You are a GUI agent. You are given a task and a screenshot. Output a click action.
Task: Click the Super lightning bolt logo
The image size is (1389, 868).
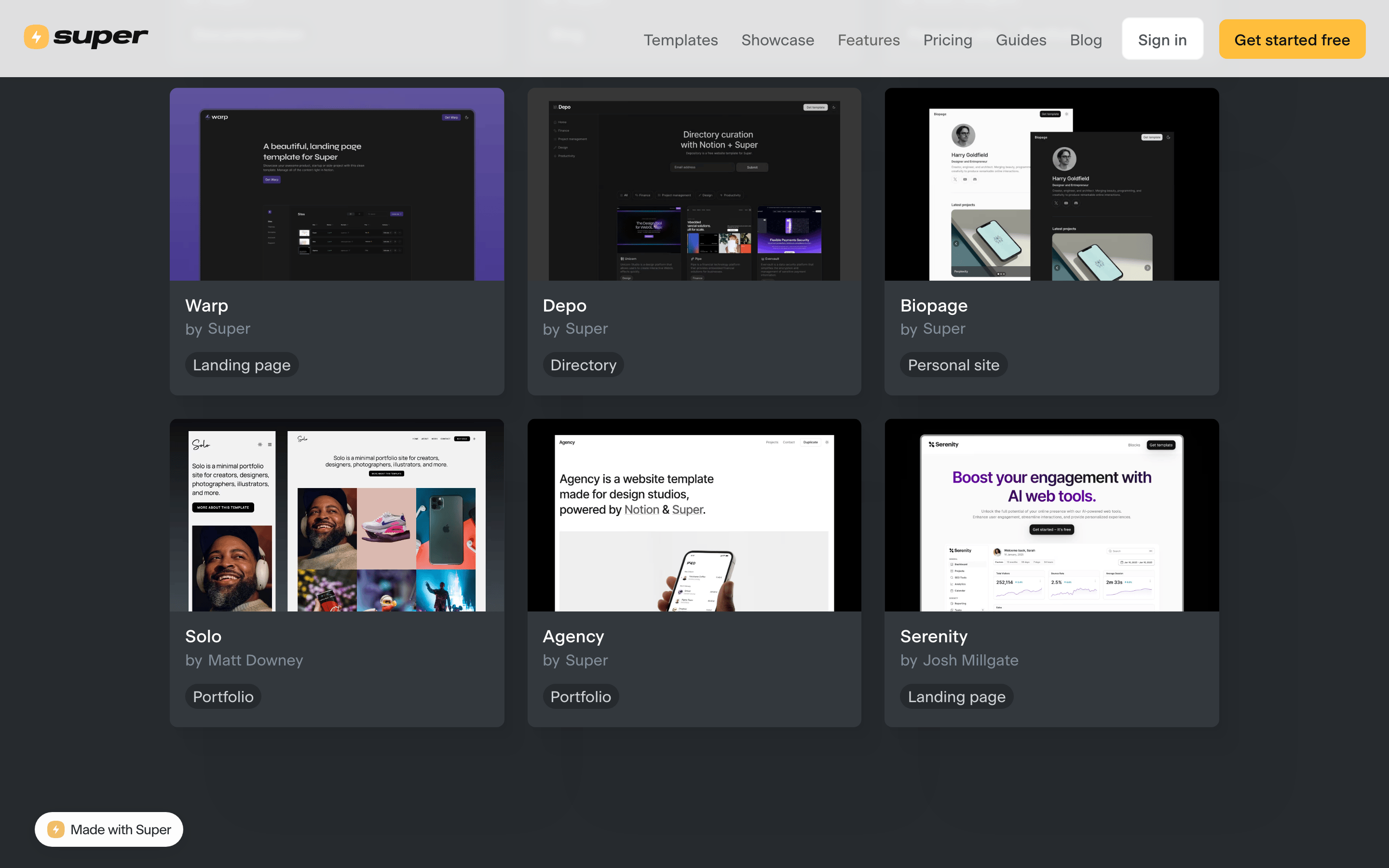click(36, 37)
